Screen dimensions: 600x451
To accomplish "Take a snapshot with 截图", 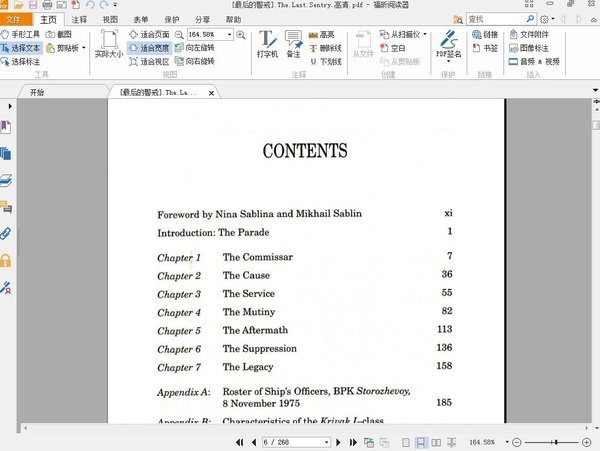I will (x=59, y=34).
